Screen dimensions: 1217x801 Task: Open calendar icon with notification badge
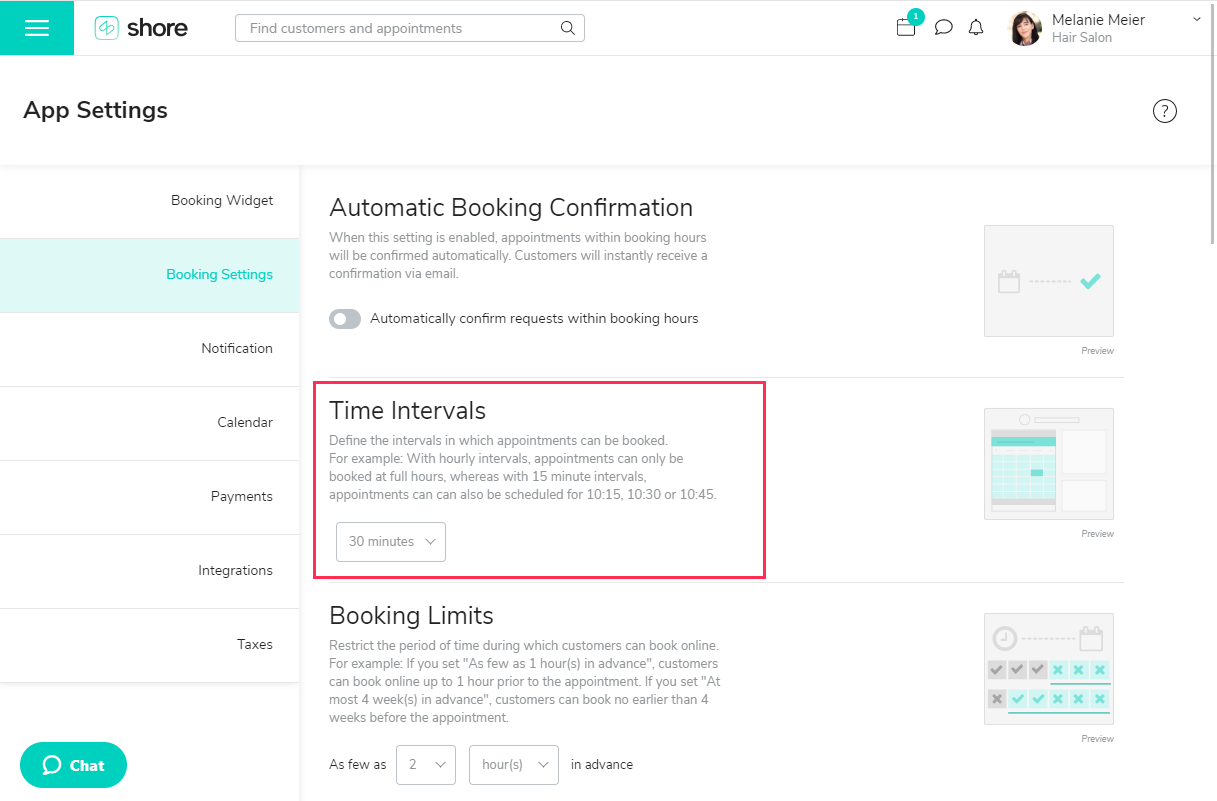click(x=906, y=27)
